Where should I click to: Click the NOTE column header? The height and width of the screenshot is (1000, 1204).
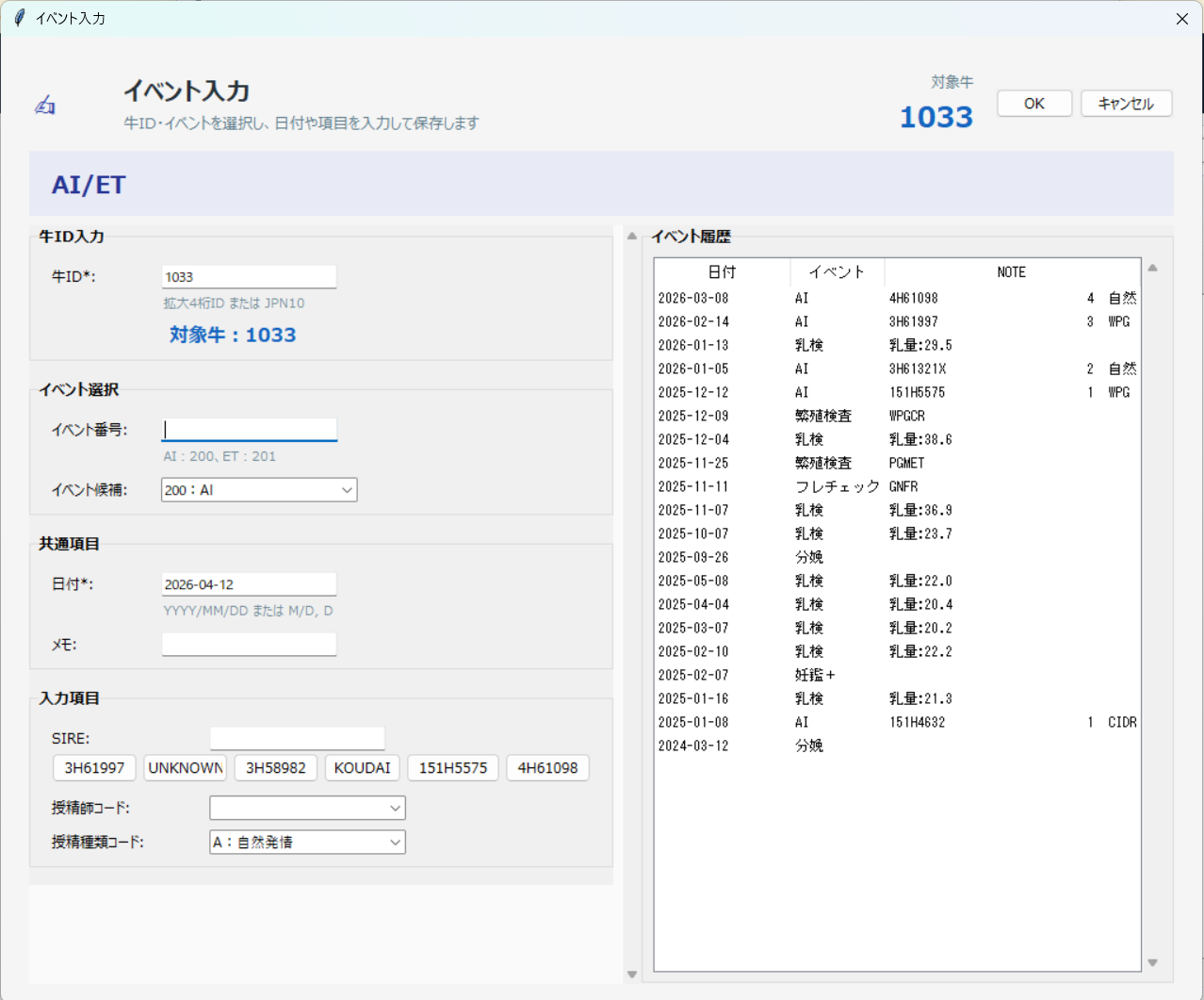[1012, 272]
